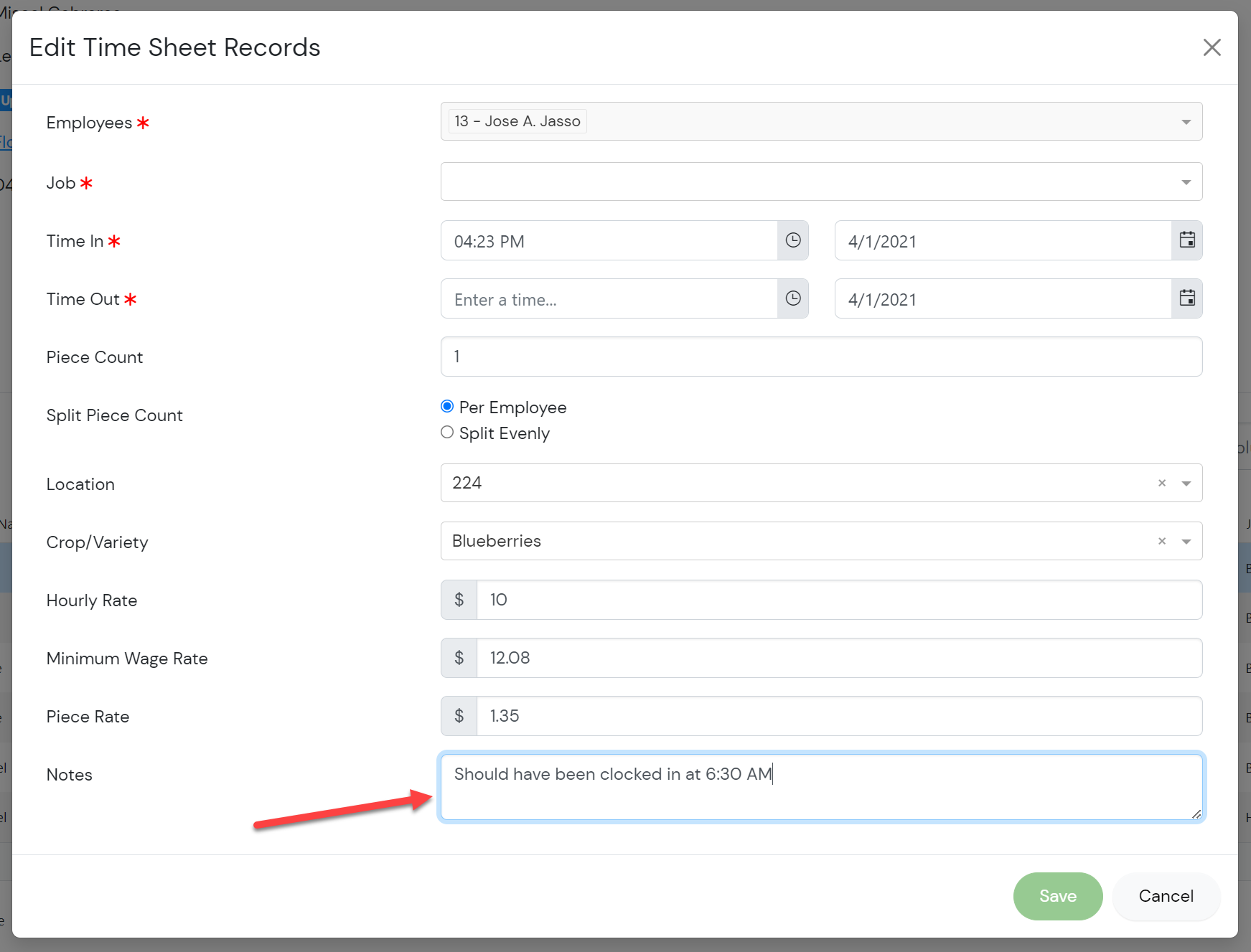Open the Time In clock picker
This screenshot has height=952, width=1251.
792,240
